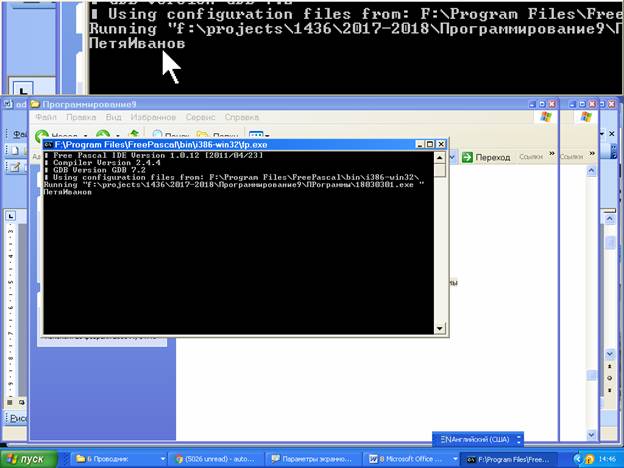Click Ссылки links label next to Переход

[531, 157]
